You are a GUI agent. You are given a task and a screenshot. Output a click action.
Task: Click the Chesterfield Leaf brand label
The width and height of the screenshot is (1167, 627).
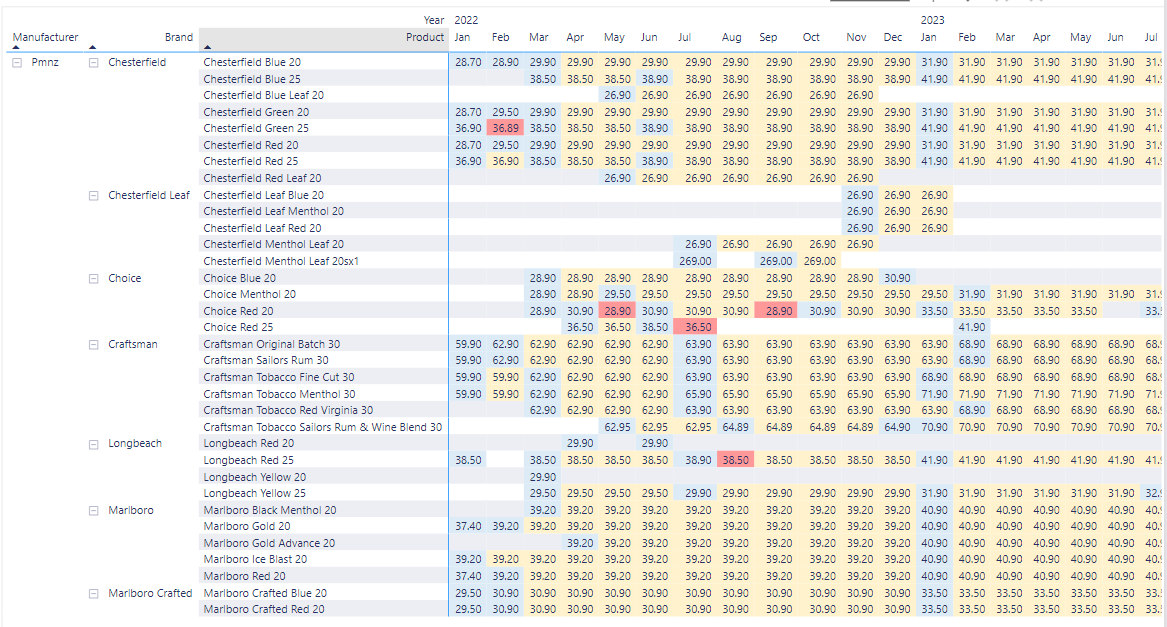pyautogui.click(x=149, y=195)
